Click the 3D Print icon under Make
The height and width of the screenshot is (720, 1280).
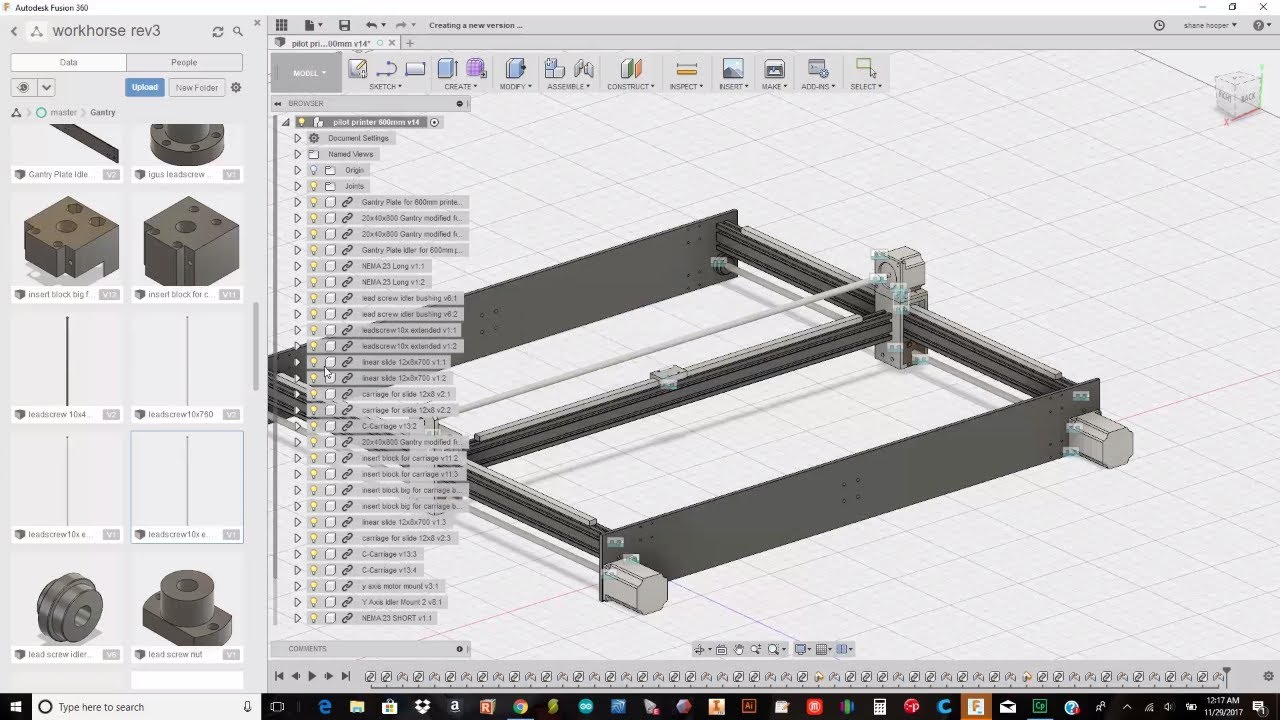tap(774, 69)
